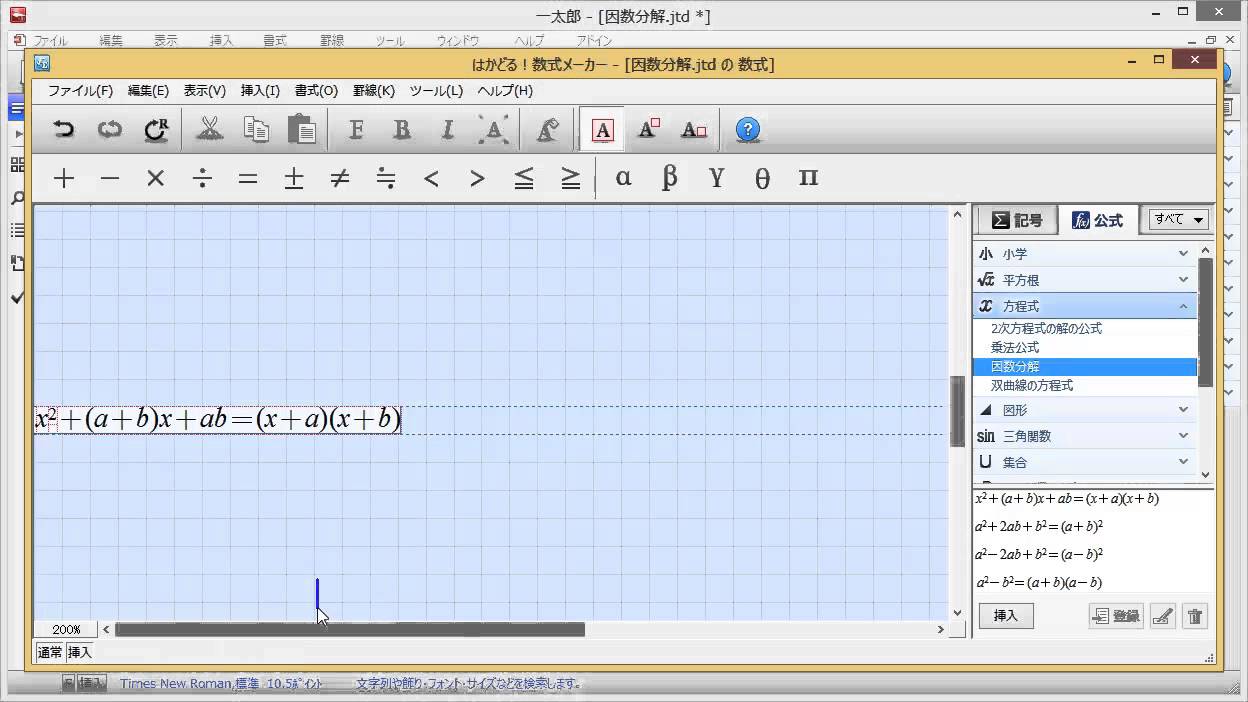
Task: Click the Paste clipboard icon
Action: pyautogui.click(x=299, y=128)
